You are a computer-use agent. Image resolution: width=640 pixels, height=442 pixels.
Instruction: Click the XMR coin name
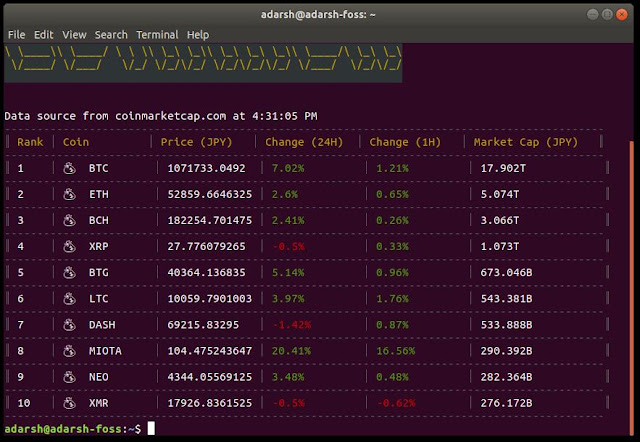coord(99,403)
